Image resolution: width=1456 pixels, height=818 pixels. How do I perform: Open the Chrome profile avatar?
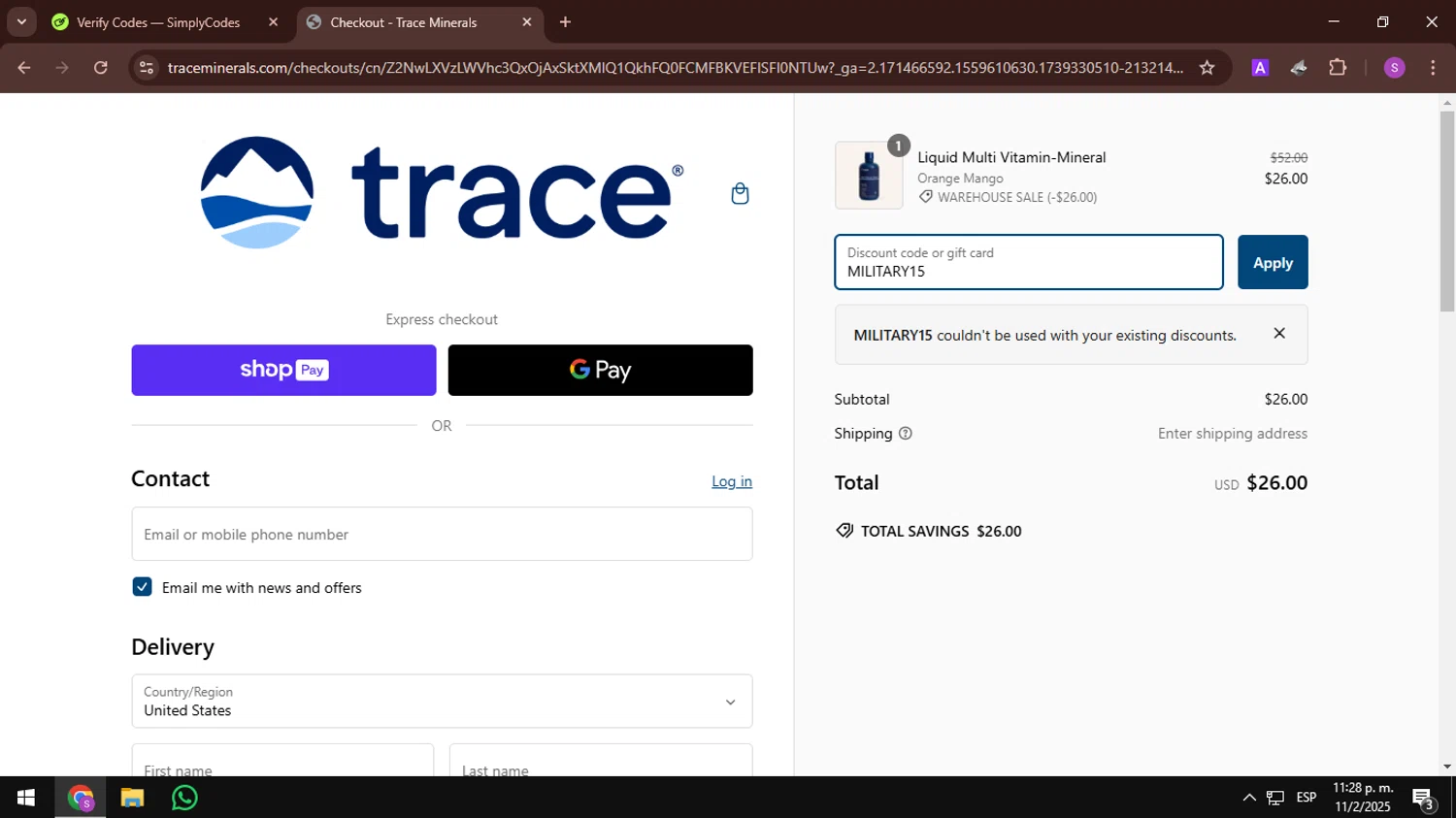[1394, 68]
